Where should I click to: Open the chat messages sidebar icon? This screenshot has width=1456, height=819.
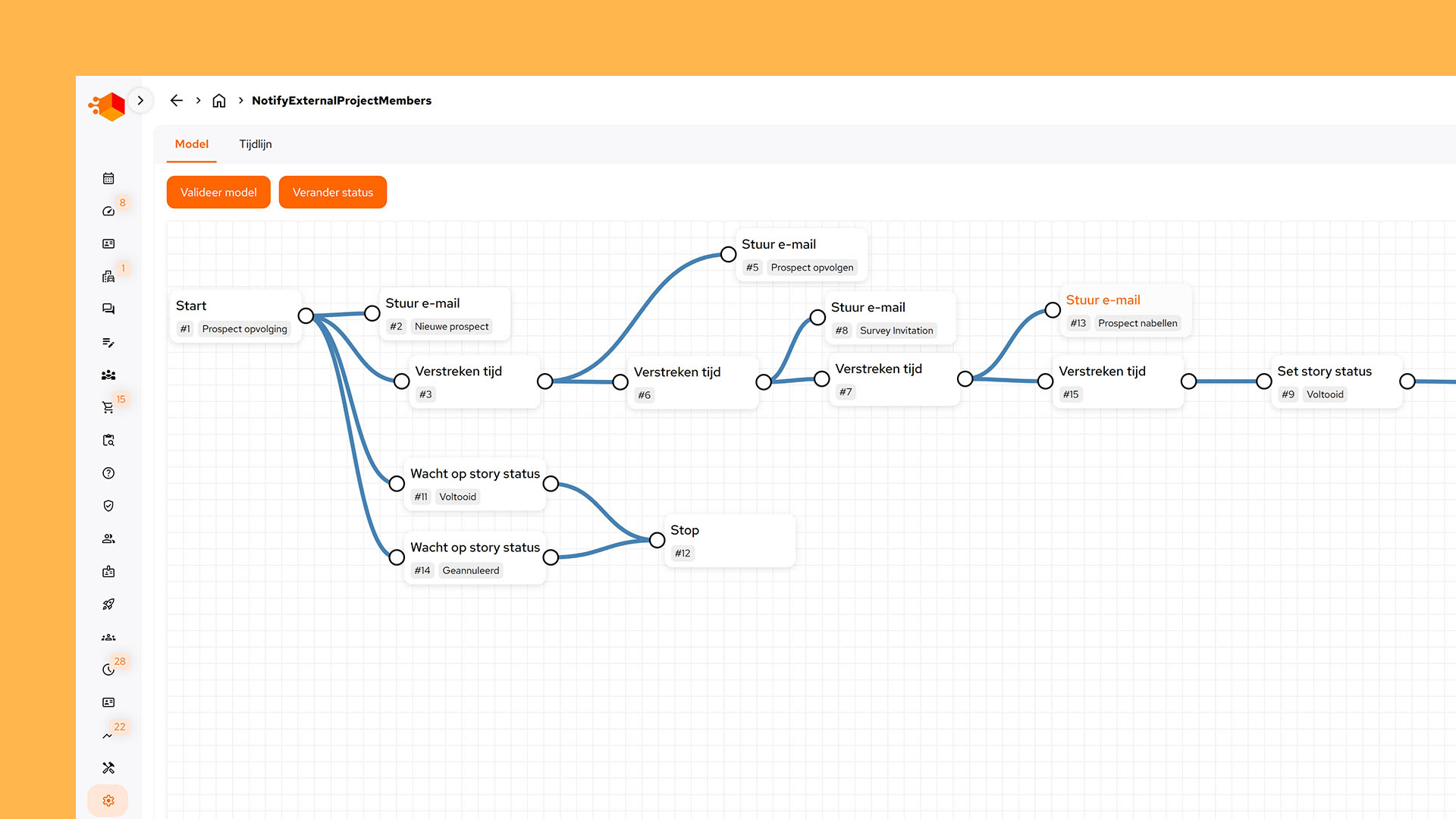[x=108, y=309]
